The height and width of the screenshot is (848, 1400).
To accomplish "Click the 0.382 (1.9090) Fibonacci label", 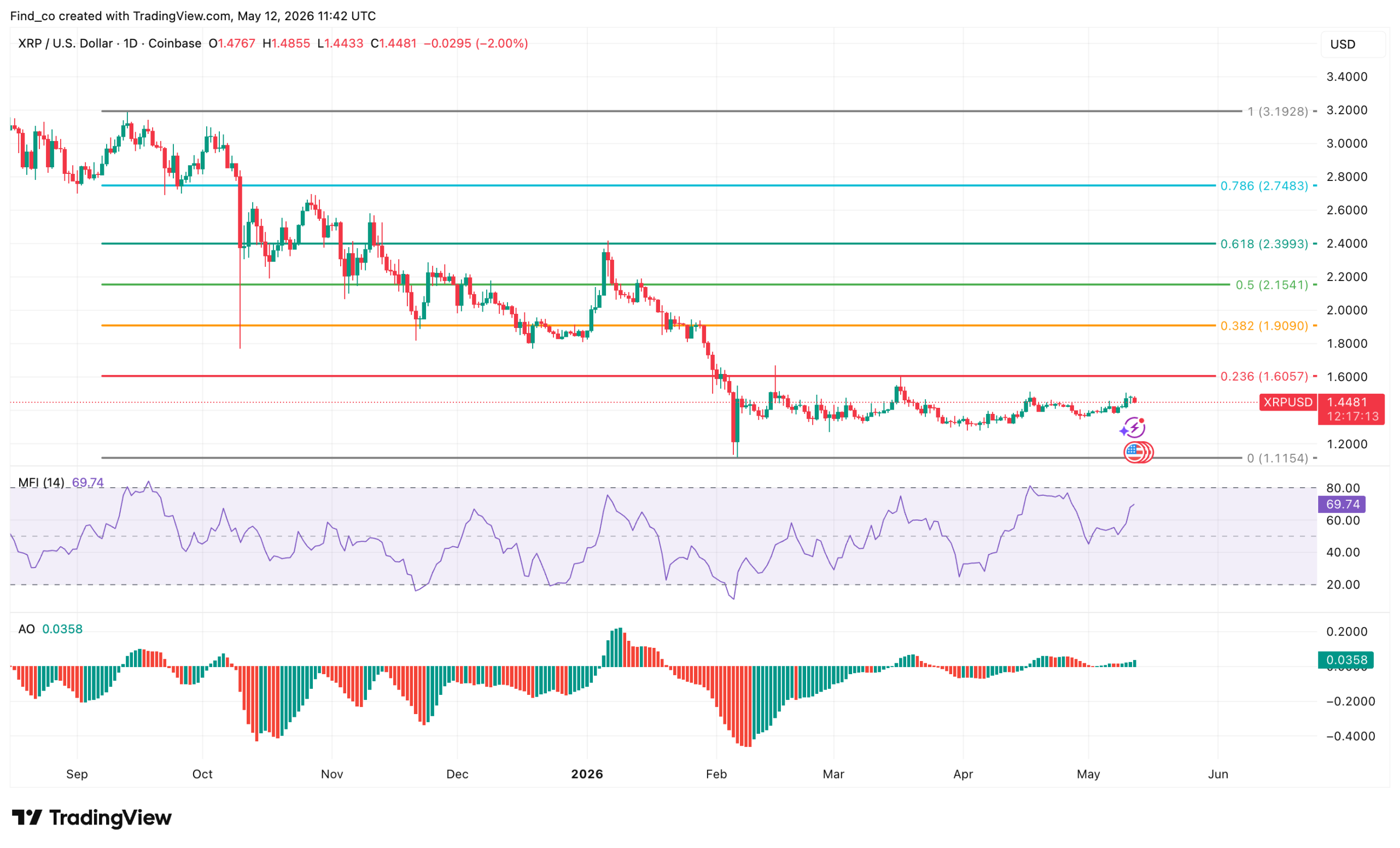I will 1264,325.
